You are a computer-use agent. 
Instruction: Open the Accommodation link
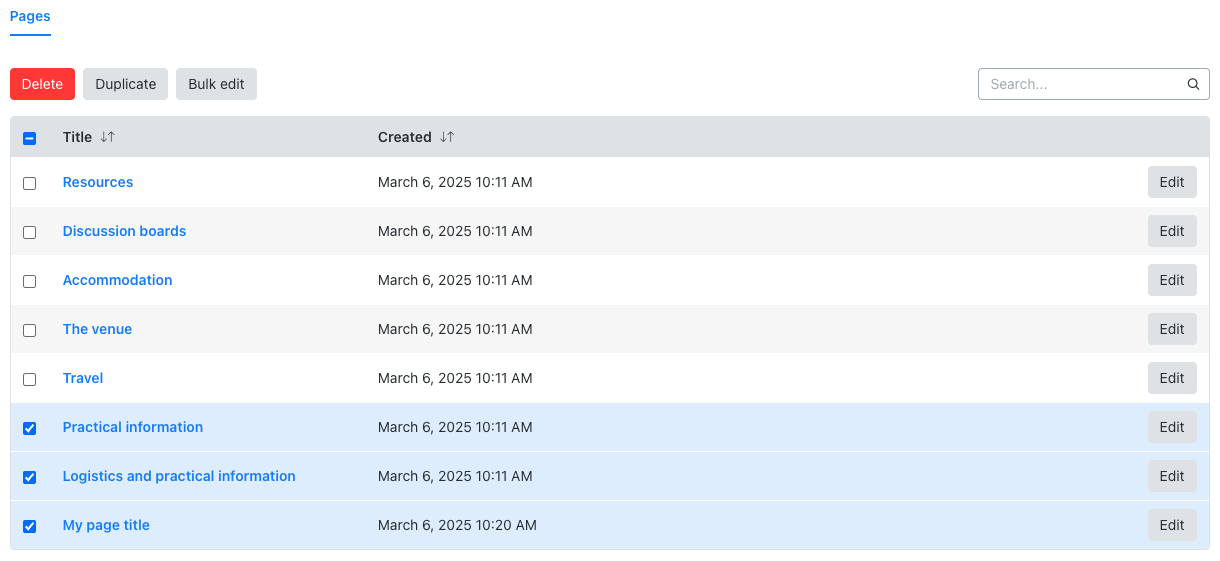click(x=117, y=280)
